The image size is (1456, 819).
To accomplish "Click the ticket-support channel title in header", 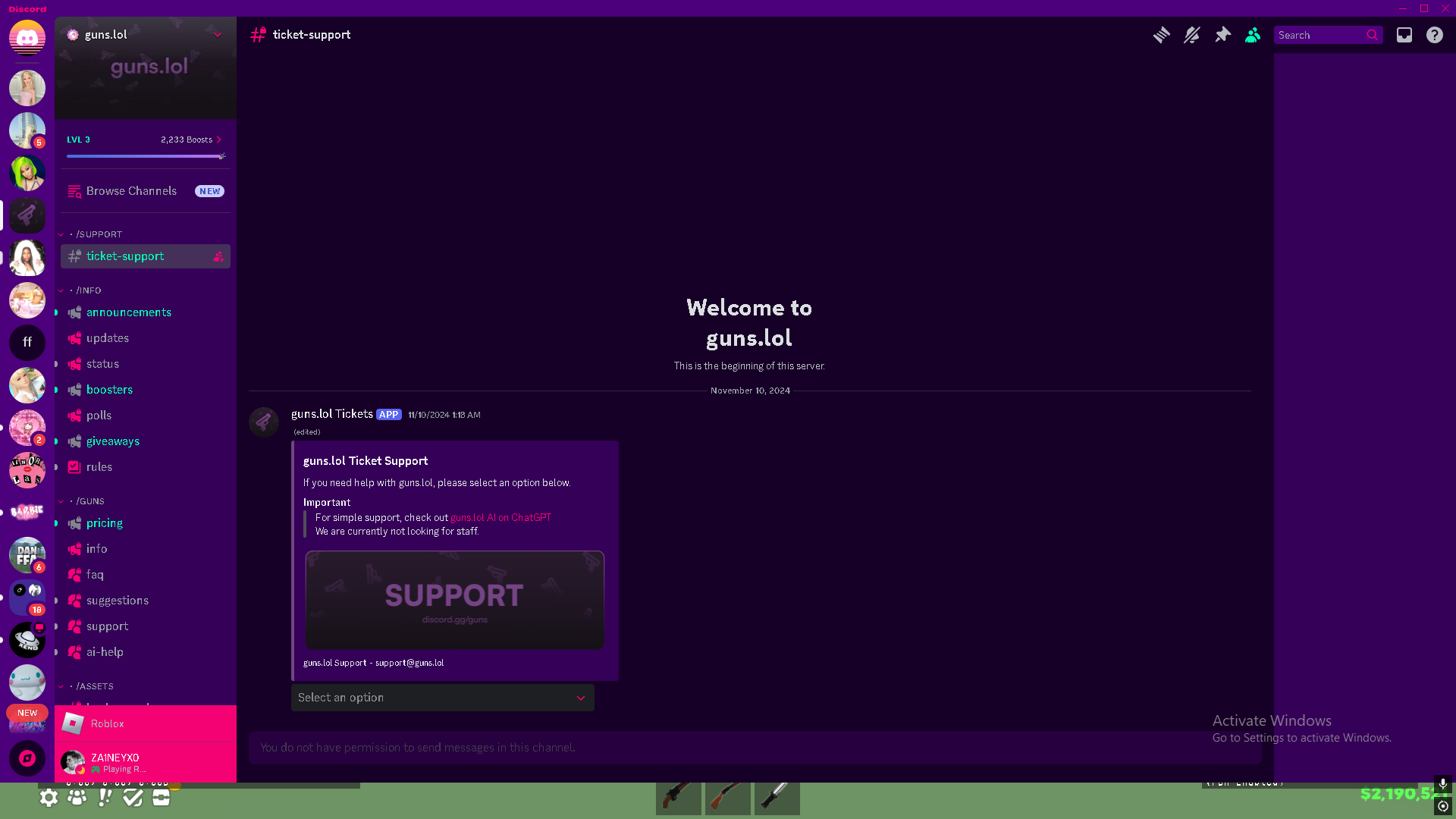I will pos(312,35).
